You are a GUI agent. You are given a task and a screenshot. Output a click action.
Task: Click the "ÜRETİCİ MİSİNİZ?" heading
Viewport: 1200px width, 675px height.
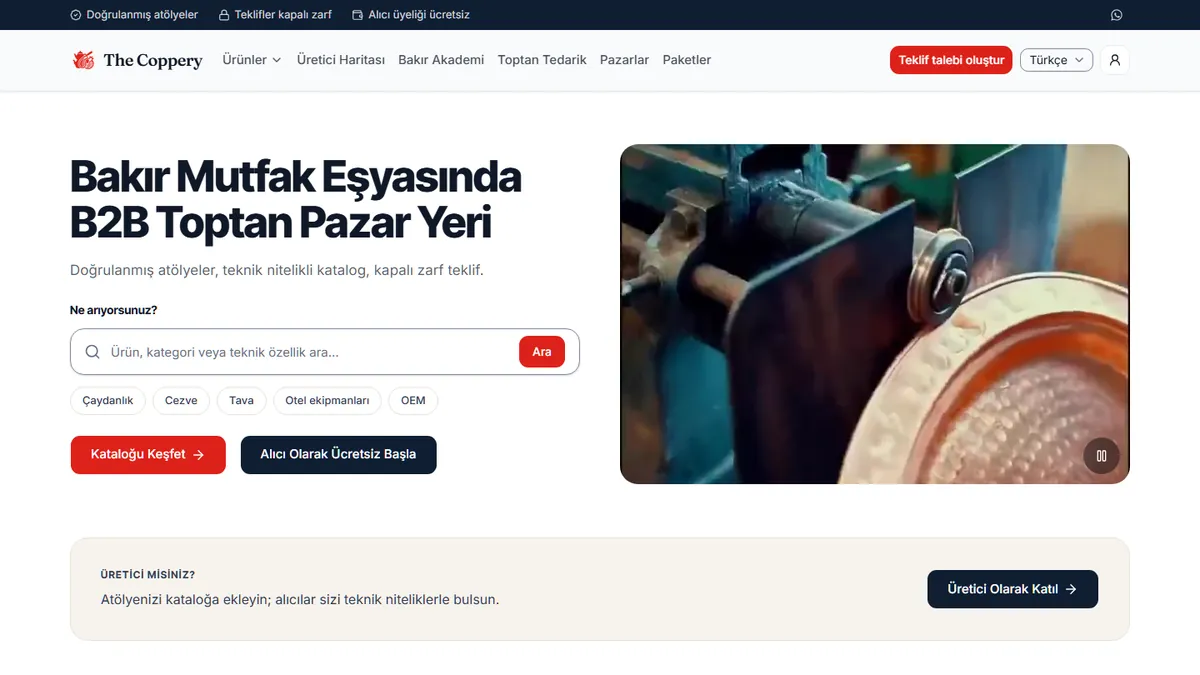click(148, 575)
